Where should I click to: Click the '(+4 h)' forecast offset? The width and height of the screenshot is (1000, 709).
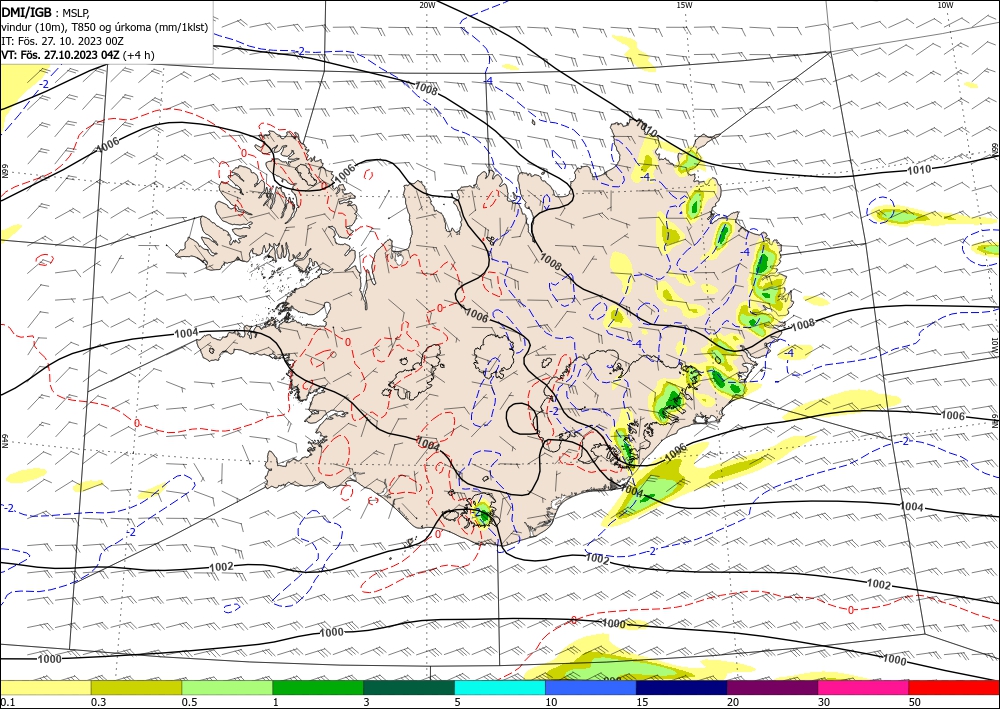[138, 55]
